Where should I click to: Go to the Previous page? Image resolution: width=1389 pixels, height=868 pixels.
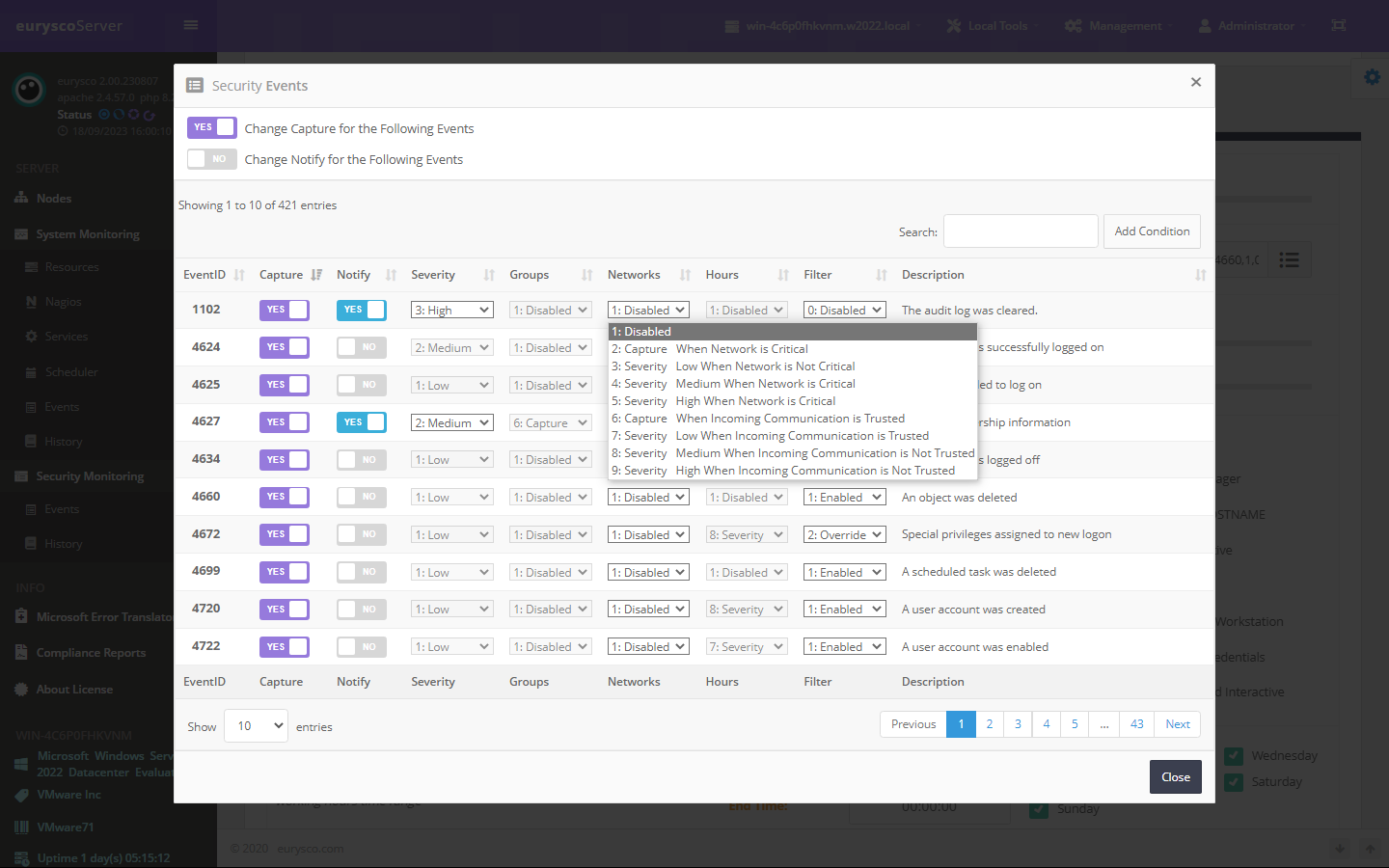click(913, 724)
